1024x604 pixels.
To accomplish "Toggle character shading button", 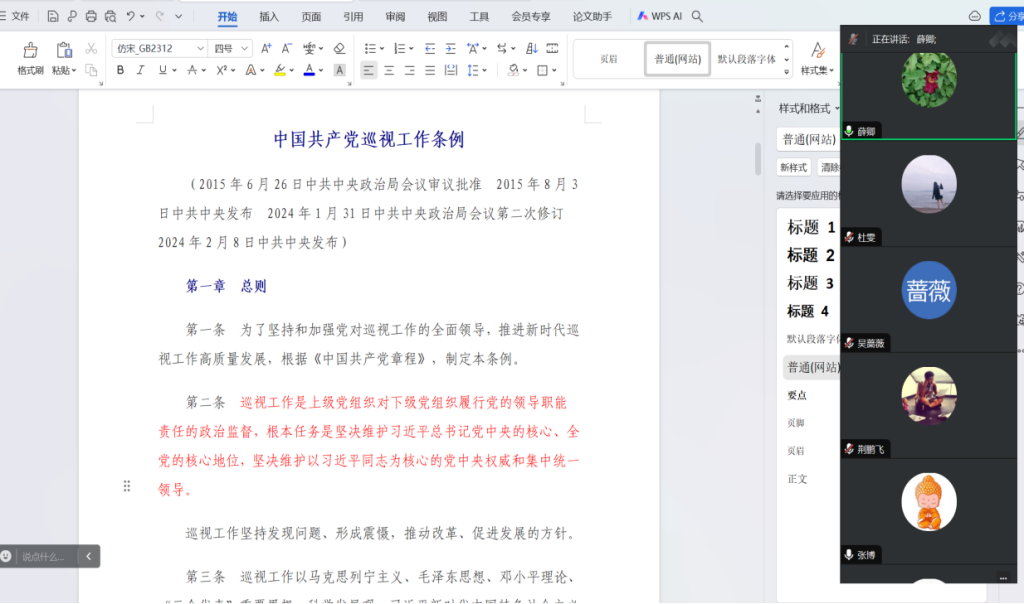I will pyautogui.click(x=339, y=70).
